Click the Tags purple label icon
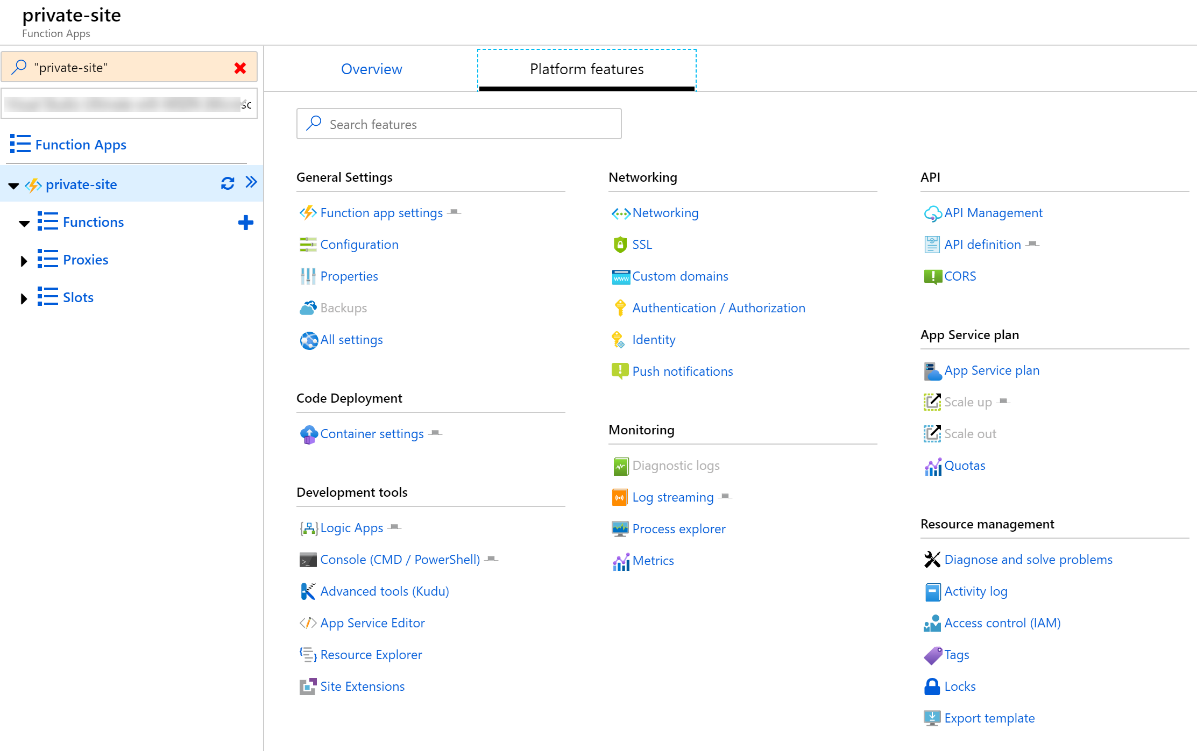 (x=933, y=656)
